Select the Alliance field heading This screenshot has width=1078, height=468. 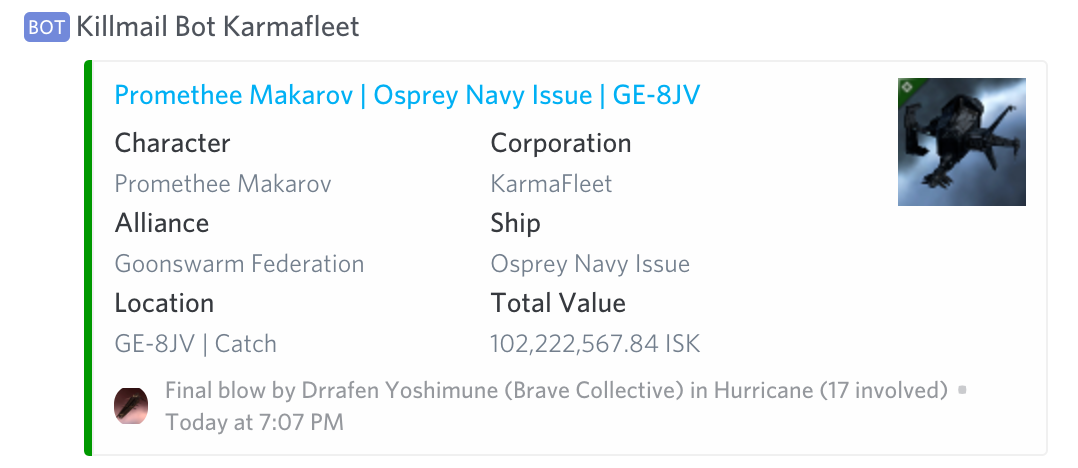click(x=162, y=223)
